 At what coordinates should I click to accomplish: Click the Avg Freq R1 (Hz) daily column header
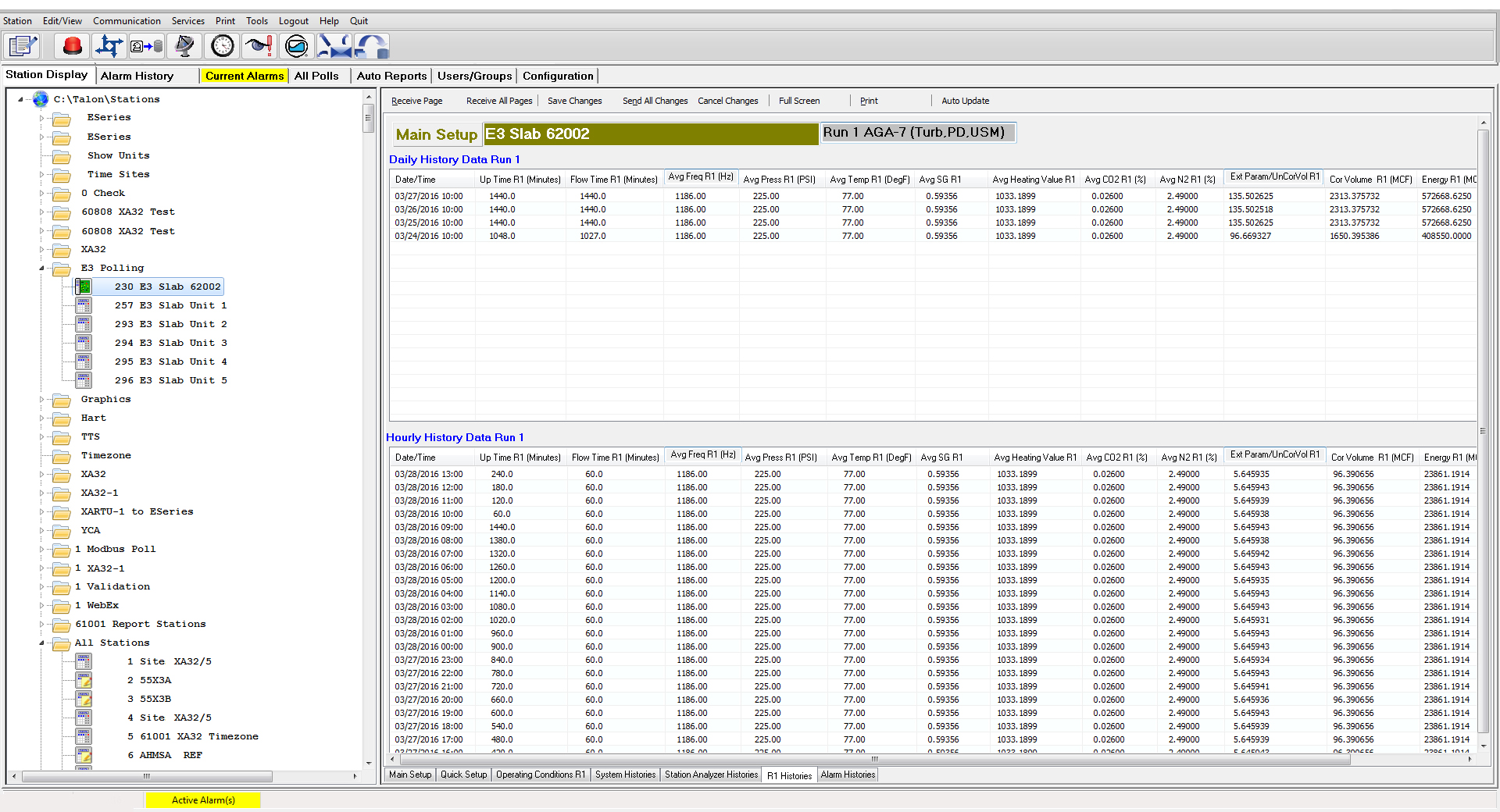[701, 177]
